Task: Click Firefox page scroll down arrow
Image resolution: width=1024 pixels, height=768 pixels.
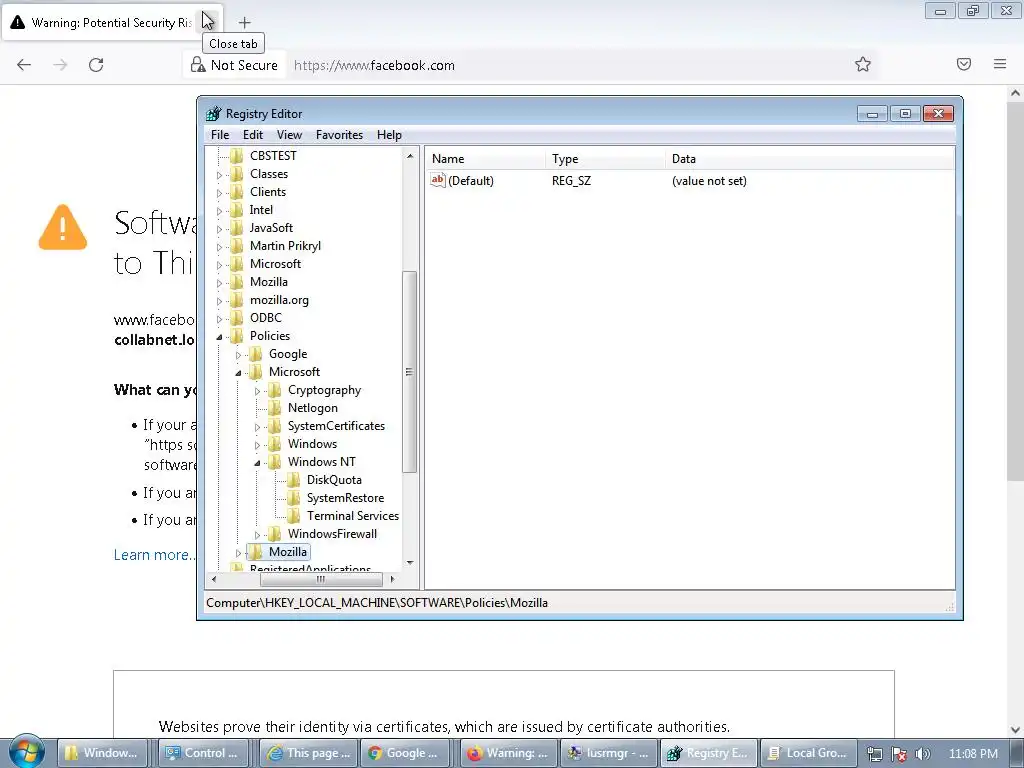Action: (x=1015, y=729)
